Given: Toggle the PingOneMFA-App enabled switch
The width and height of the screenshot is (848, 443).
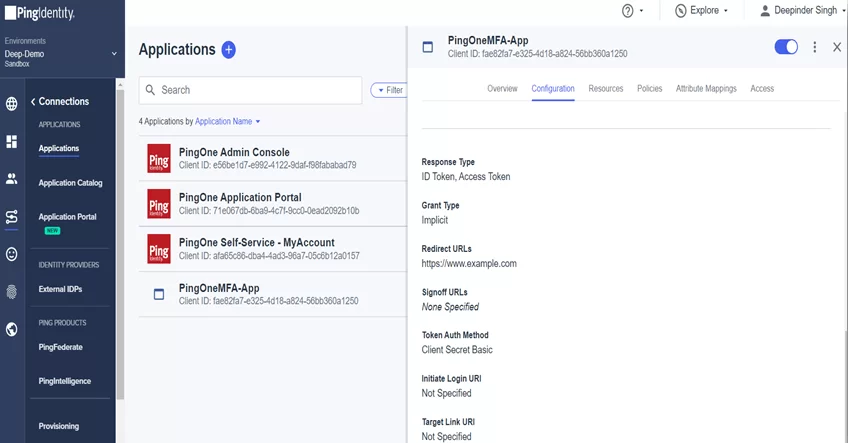Looking at the screenshot, I should click(x=786, y=47).
